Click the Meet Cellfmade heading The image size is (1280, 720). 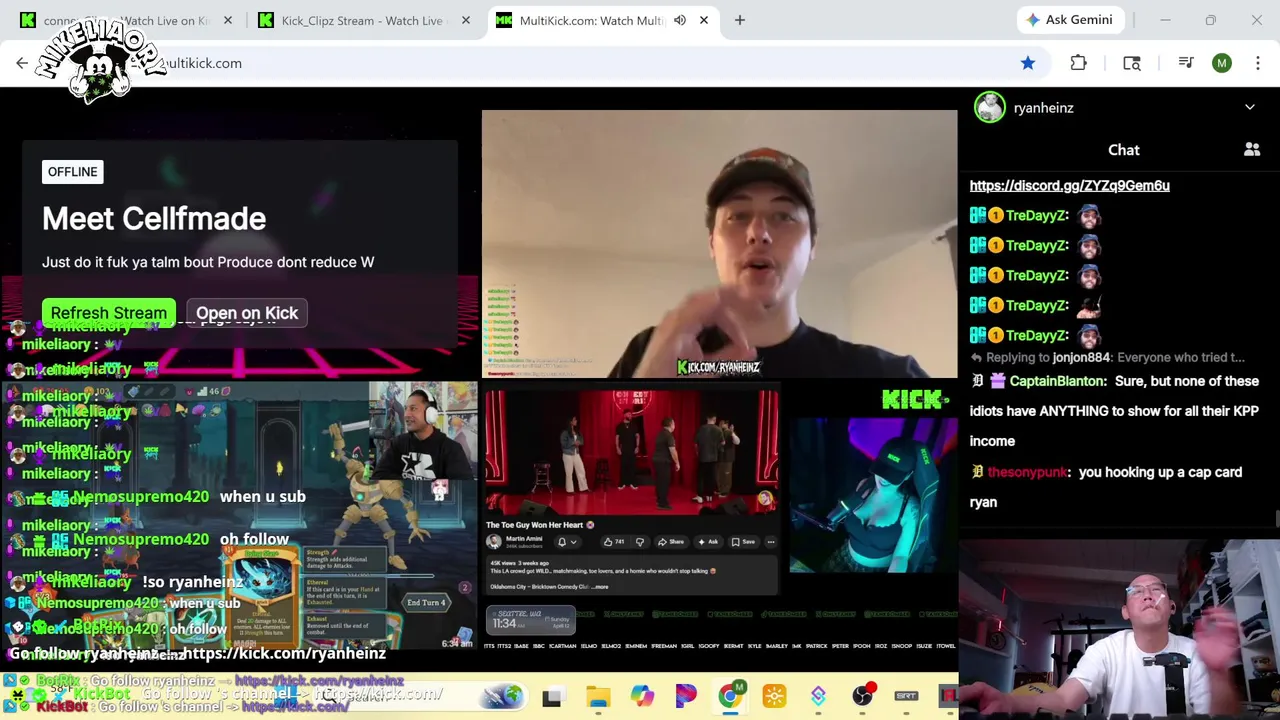154,219
